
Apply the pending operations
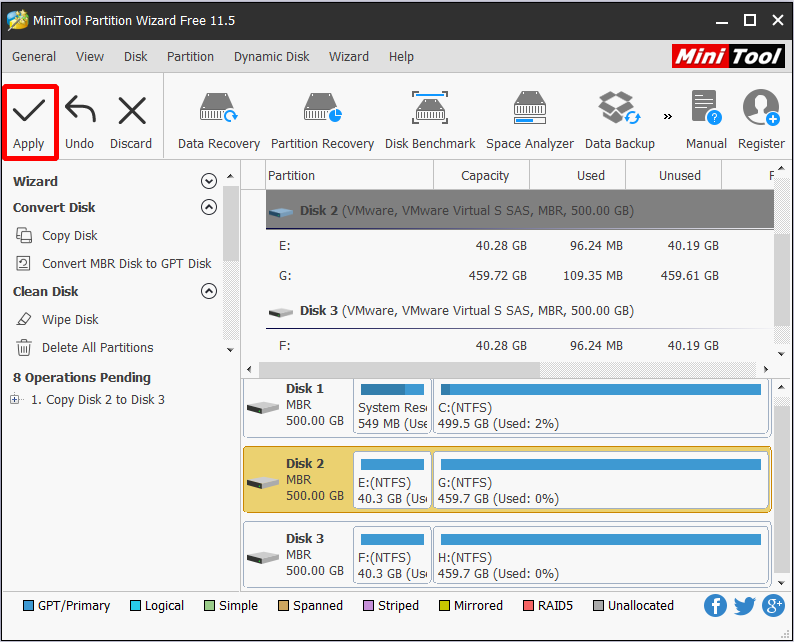point(29,123)
